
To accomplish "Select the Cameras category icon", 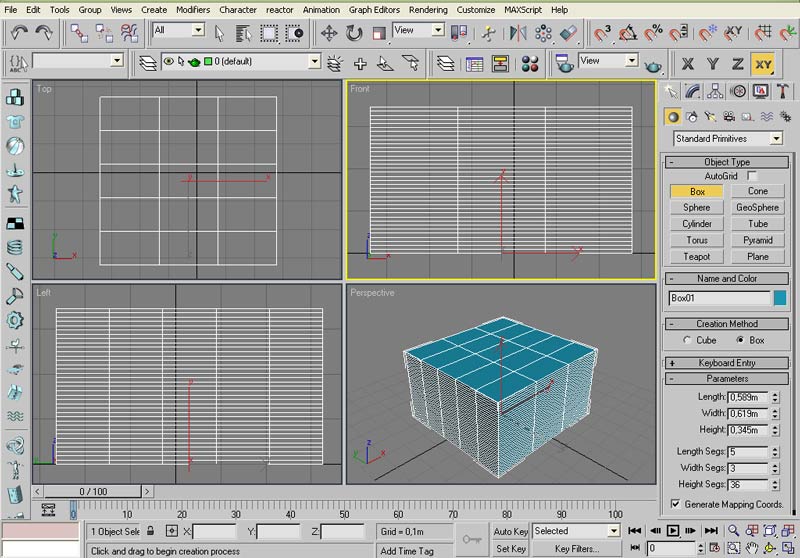I will coord(729,117).
